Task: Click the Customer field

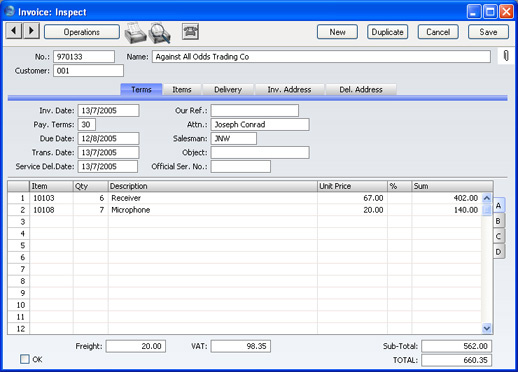Action: click(88, 71)
